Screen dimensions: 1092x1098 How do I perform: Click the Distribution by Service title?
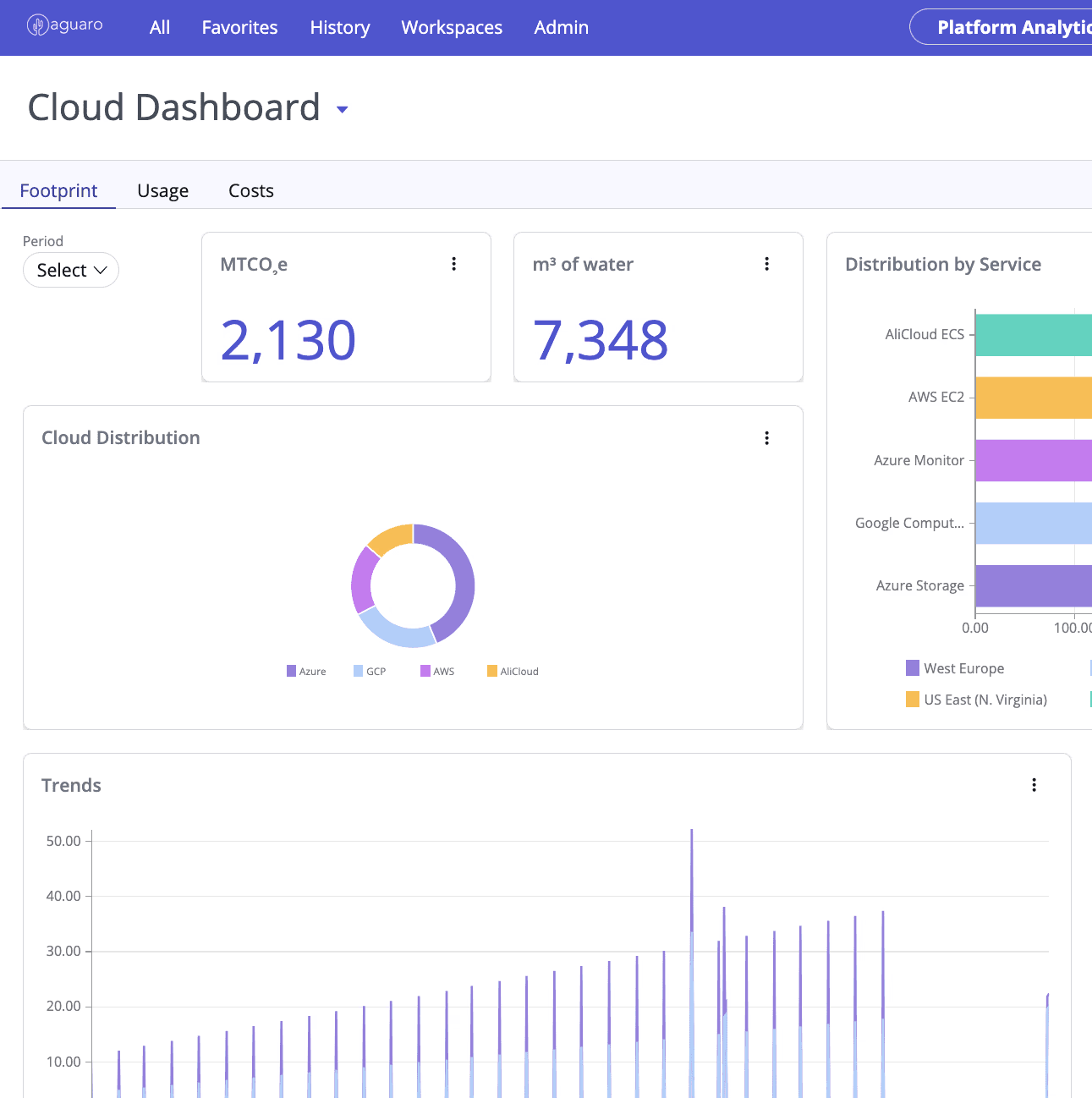pos(943,264)
